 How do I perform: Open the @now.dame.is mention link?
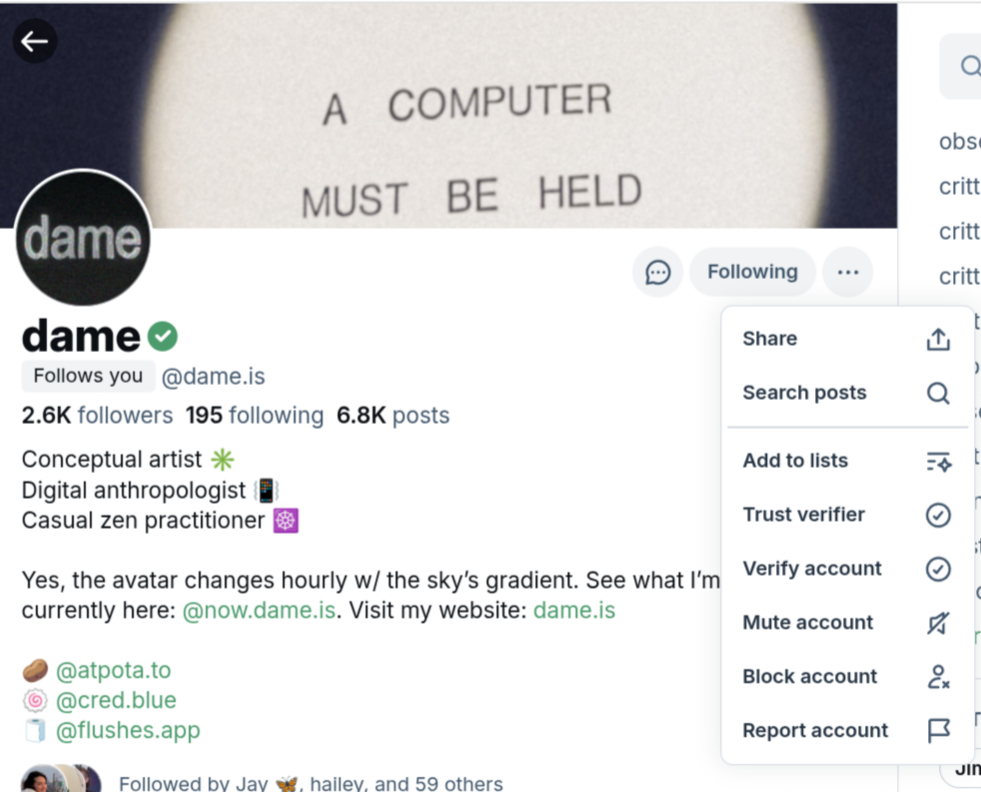(258, 610)
